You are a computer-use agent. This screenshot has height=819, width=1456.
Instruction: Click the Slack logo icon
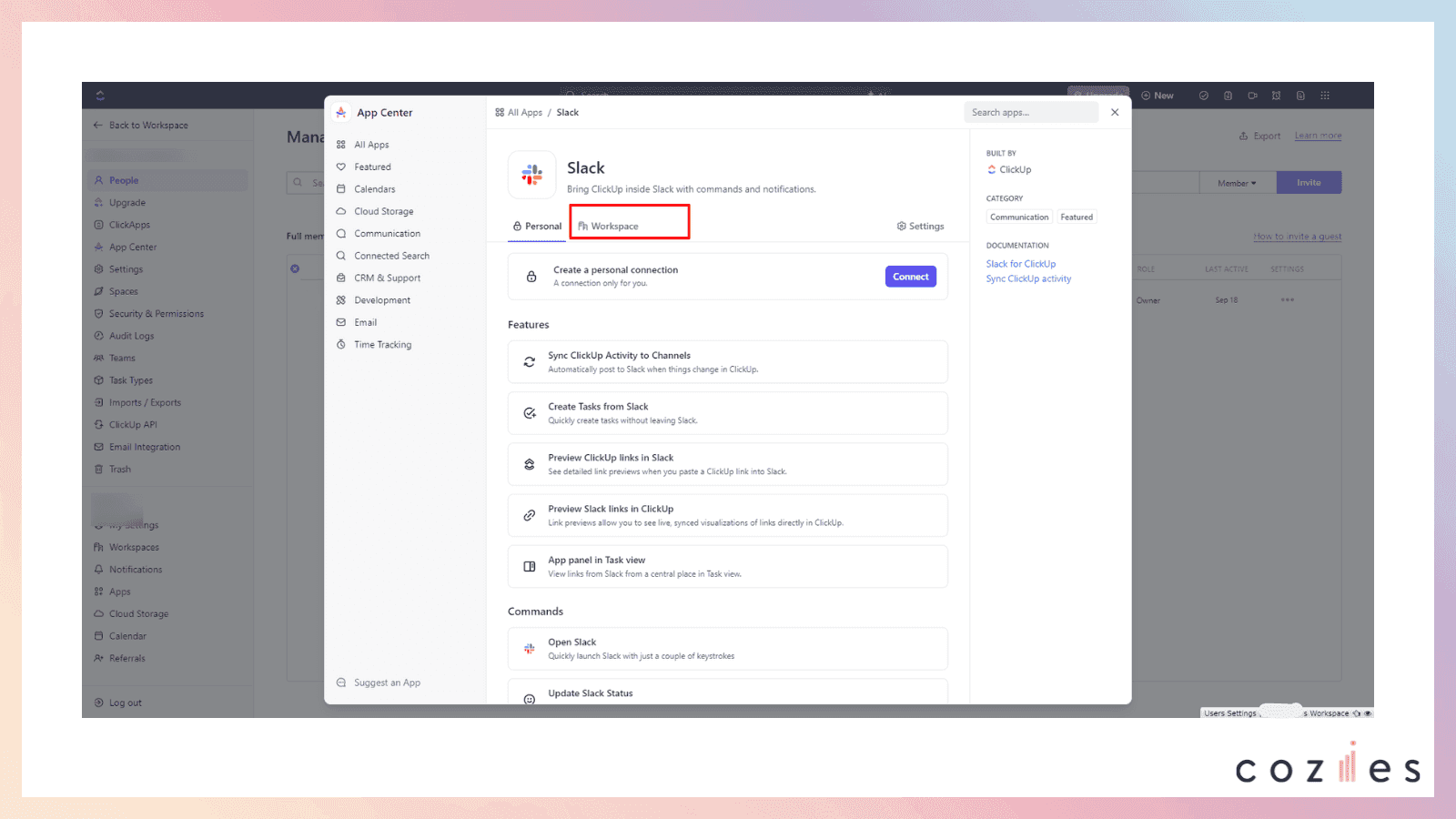[532, 175]
